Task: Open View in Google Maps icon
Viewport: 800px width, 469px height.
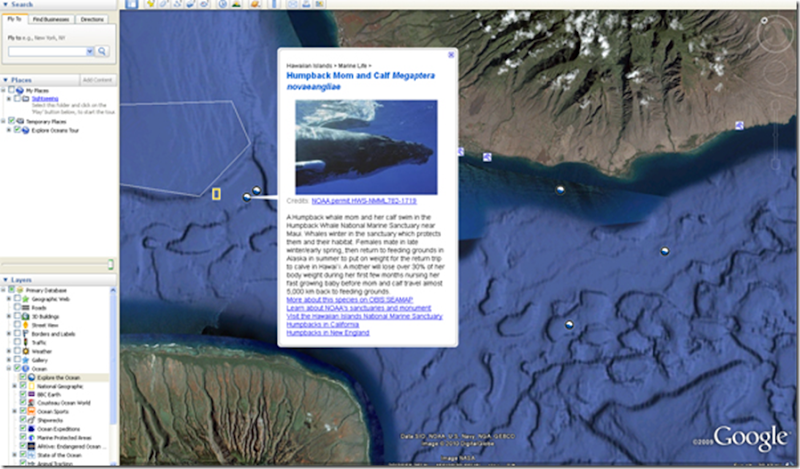Action: coord(319,4)
